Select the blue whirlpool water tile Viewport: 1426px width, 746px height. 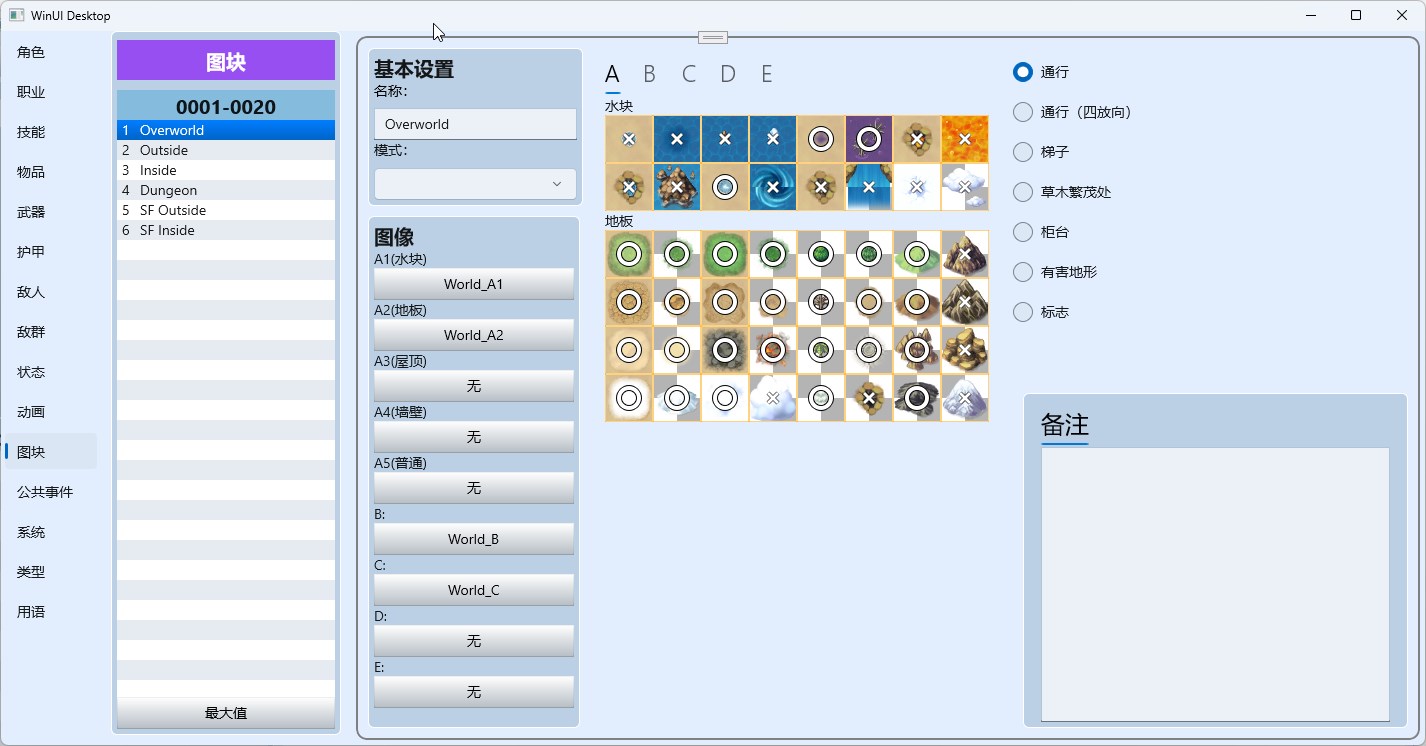(x=773, y=187)
